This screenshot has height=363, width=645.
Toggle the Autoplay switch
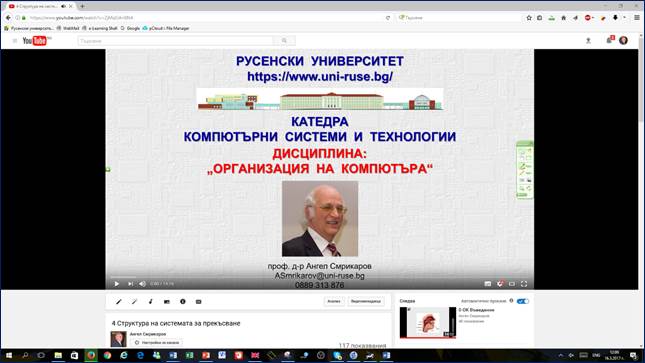pos(523,301)
